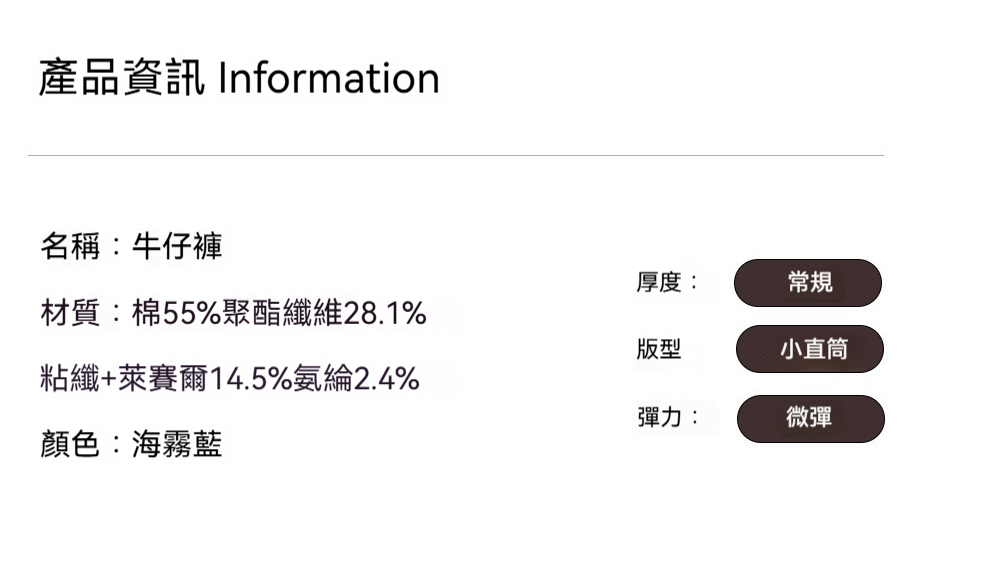Click the 顏色 field label
This screenshot has height=562, width=1000.
(70, 444)
